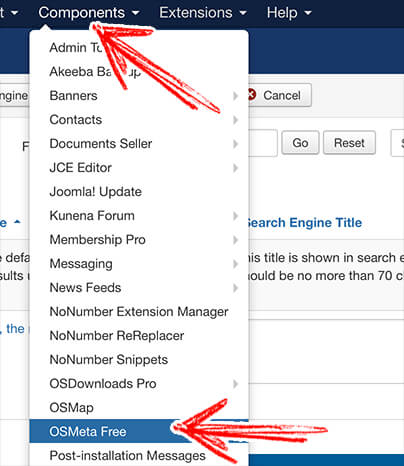
Task: Select JCE Editor menu entry
Action: tap(139, 168)
